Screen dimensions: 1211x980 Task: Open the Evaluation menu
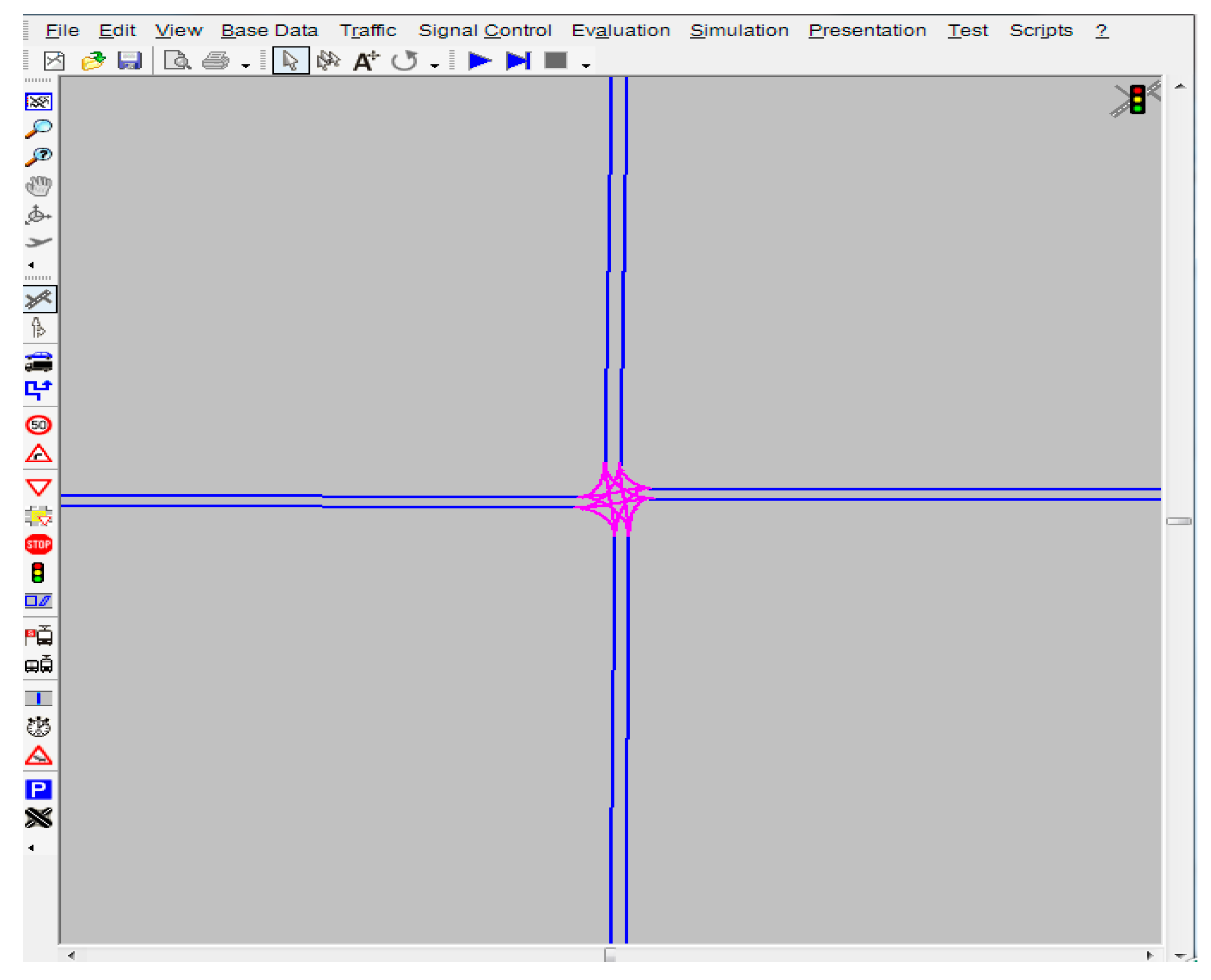pos(621,30)
